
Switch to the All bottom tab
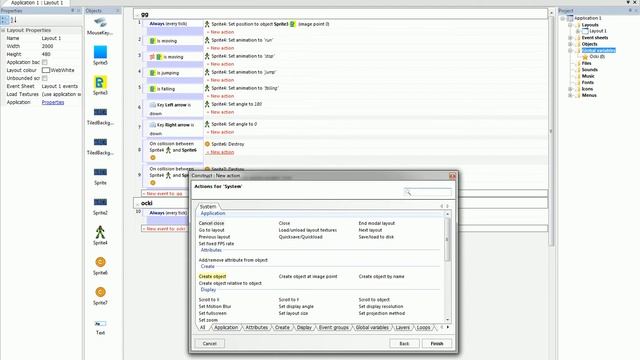[202, 327]
